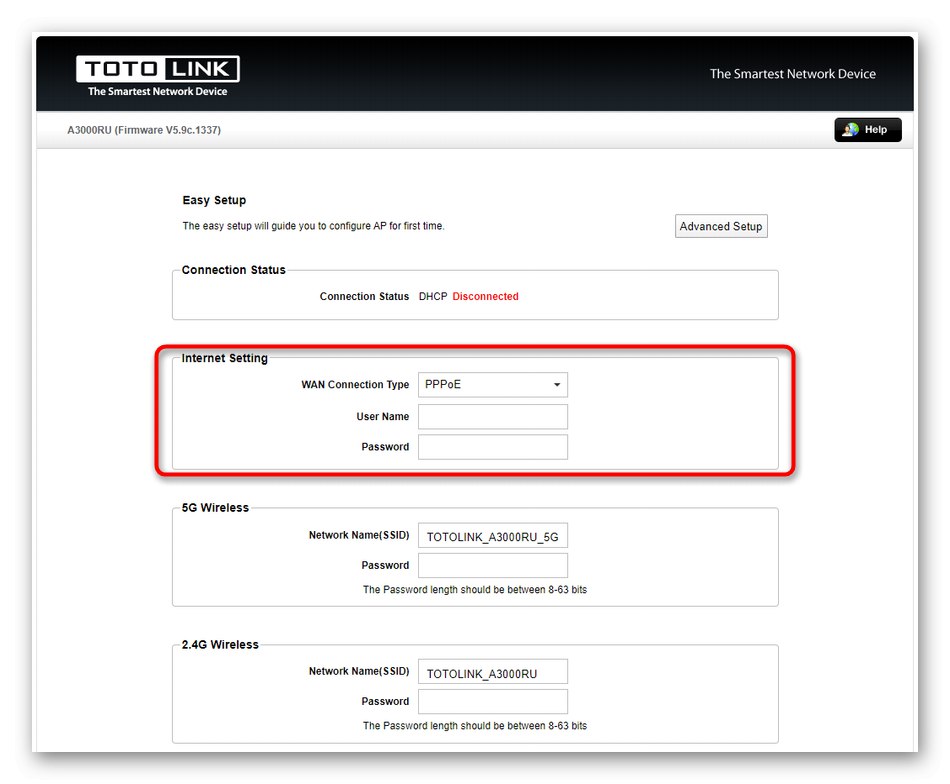This screenshot has width=950, height=784.
Task: Click the '2.4G Wireless' section title
Action: pos(220,645)
